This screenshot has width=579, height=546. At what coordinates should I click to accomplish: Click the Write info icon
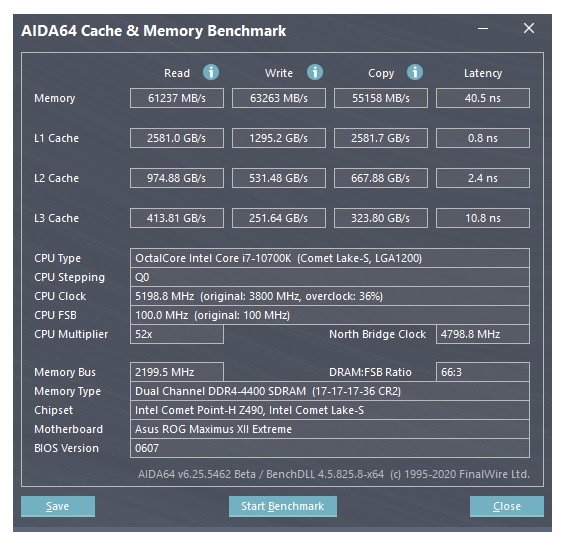(315, 72)
